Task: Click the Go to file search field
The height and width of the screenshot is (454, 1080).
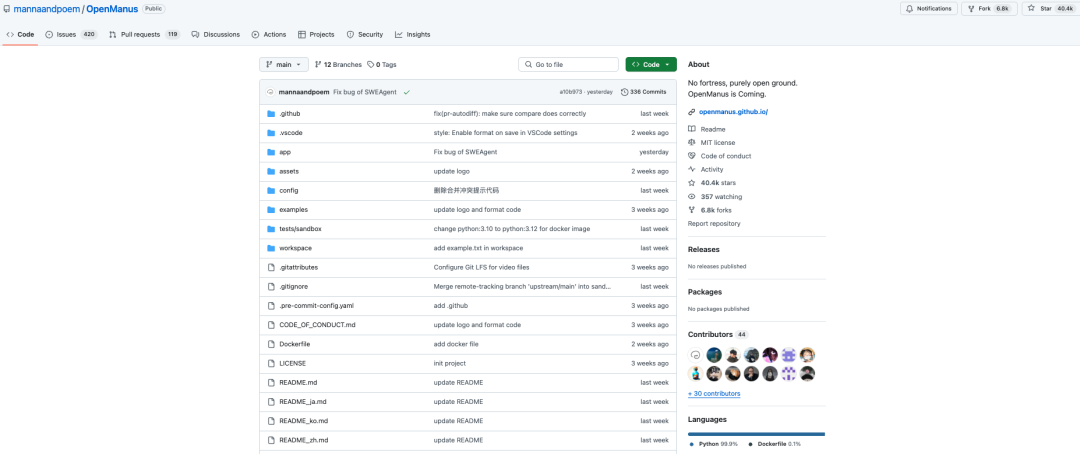Action: point(568,64)
